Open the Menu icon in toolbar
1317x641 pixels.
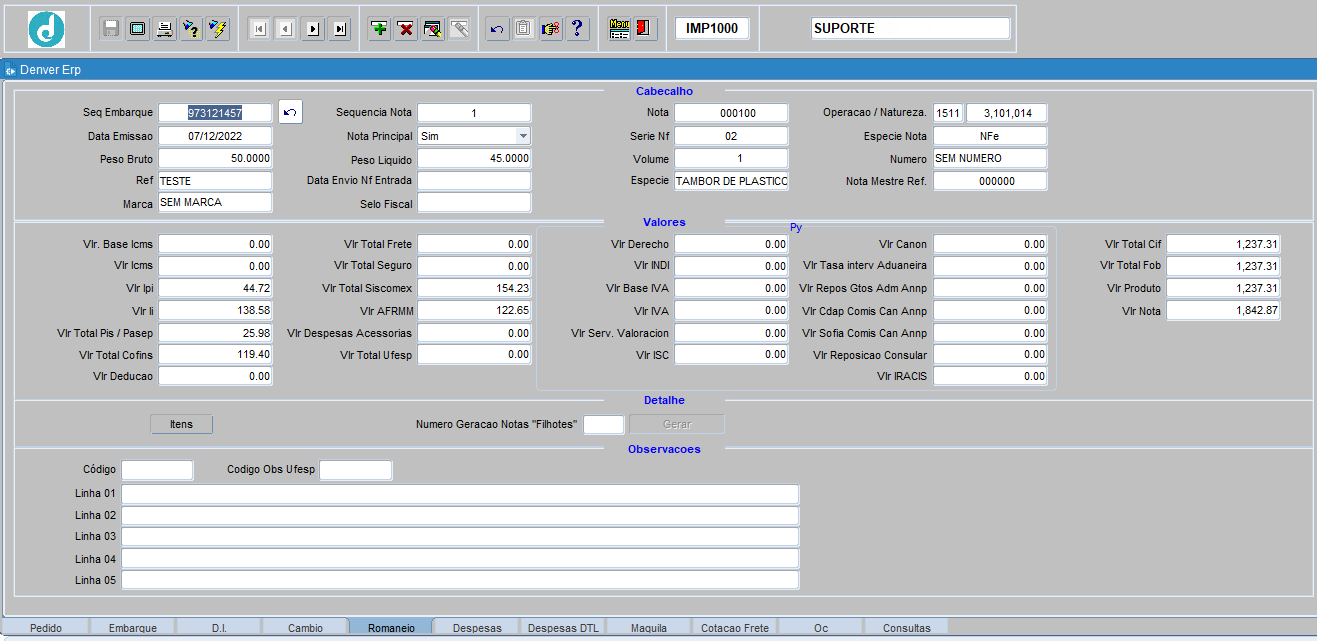pos(619,29)
